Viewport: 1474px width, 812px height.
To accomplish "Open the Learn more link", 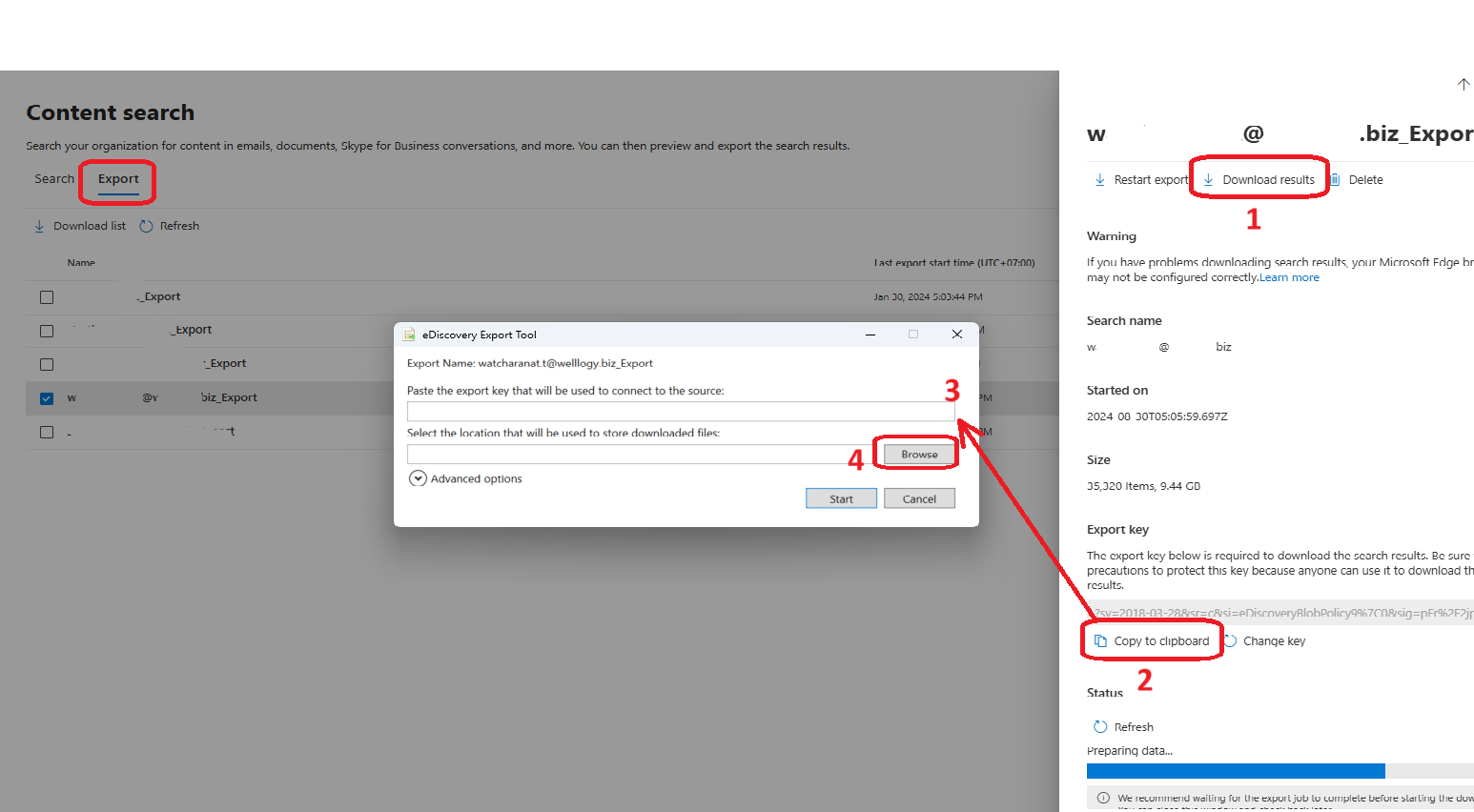I will point(1289,277).
